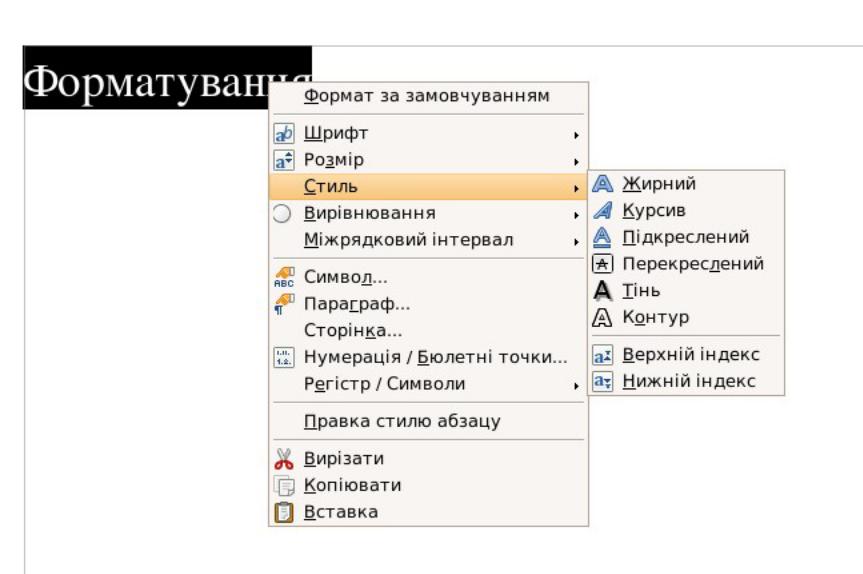Open the Розмір menu entry
The height and width of the screenshot is (574, 863).
tap(428, 160)
